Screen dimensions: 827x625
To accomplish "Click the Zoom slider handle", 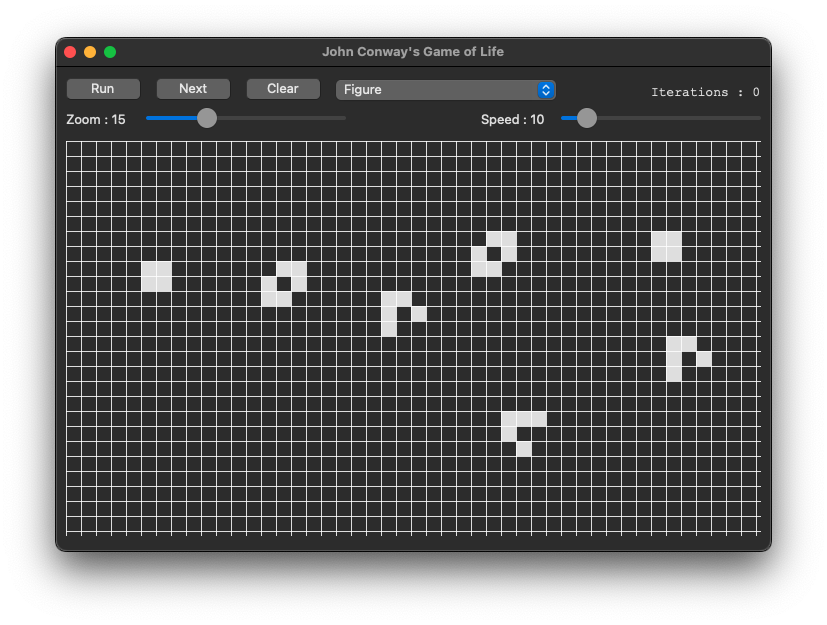I will tap(207, 118).
